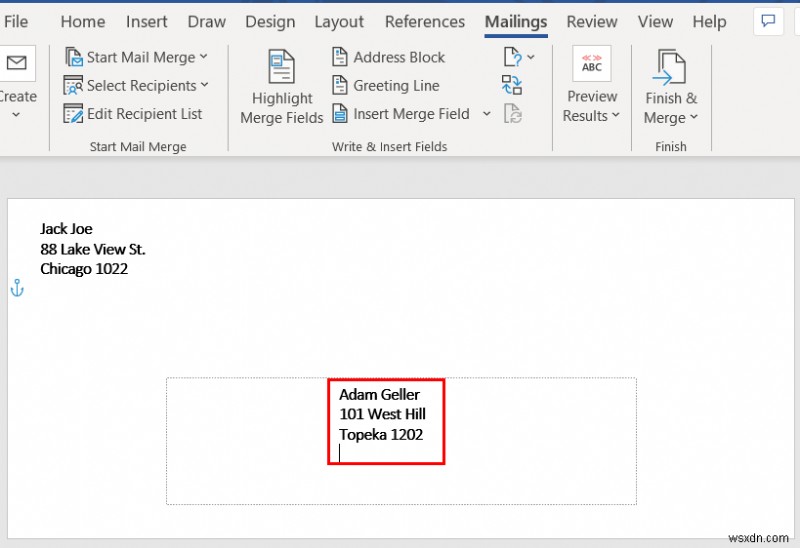Insert an Address Block

[389, 57]
